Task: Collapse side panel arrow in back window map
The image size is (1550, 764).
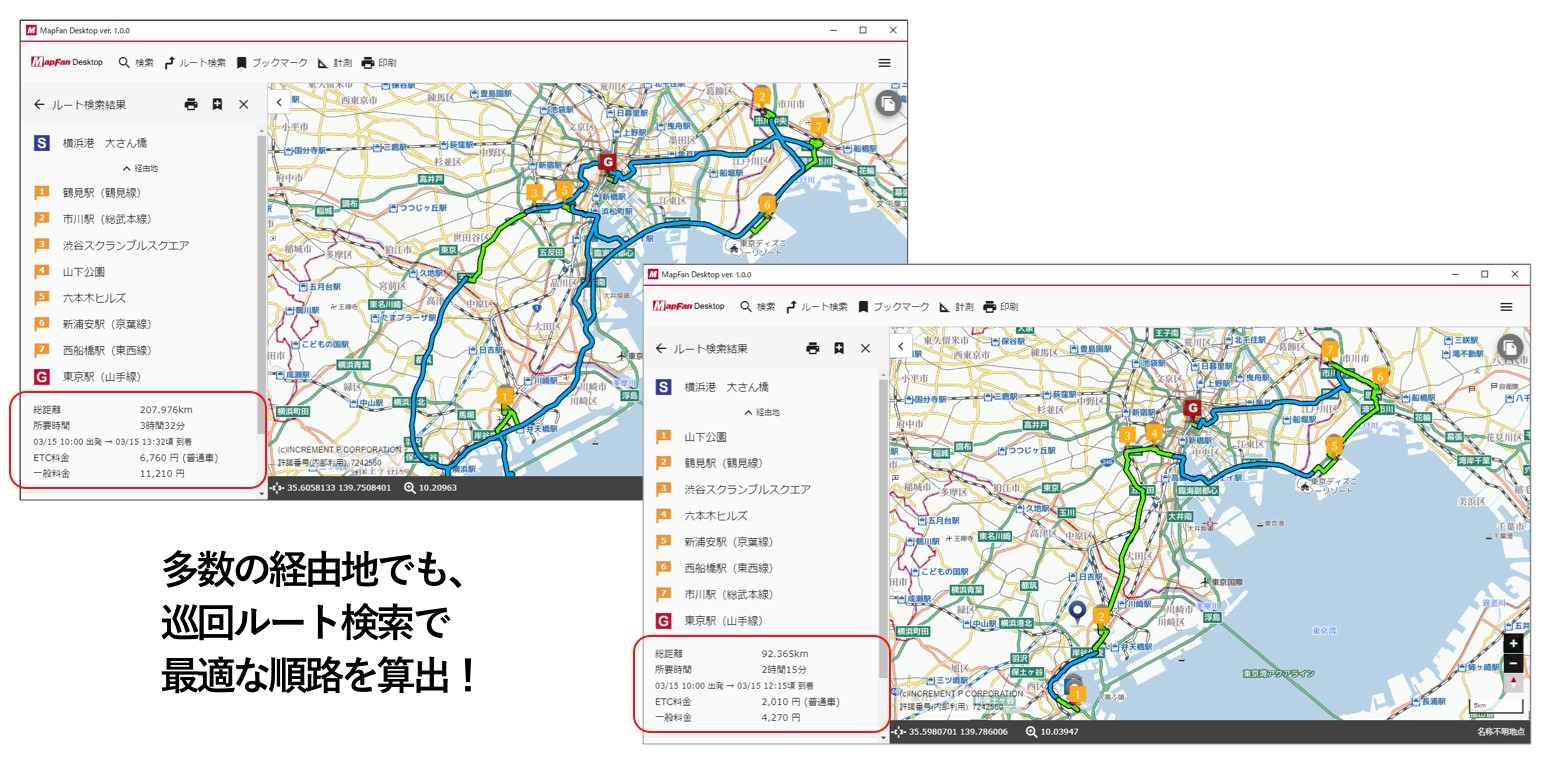Action: click(279, 102)
